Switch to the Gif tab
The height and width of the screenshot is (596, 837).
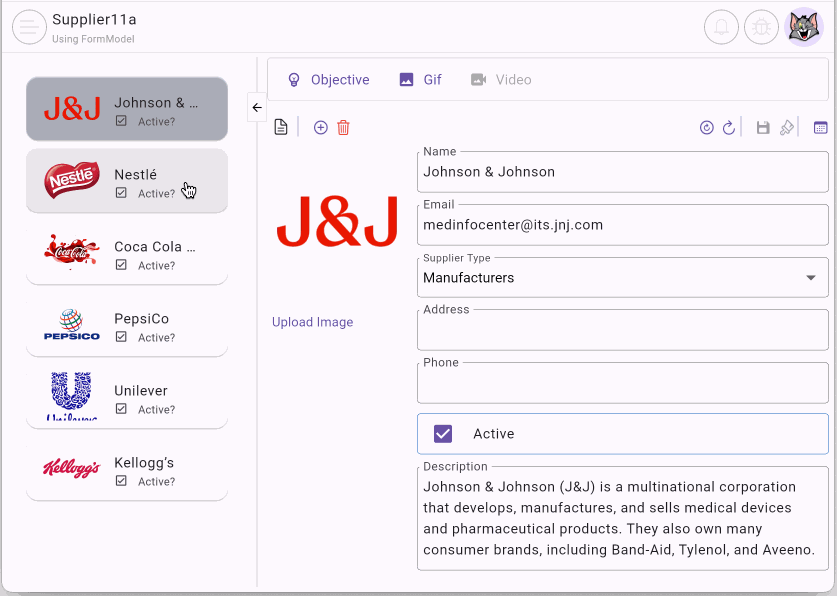pos(420,80)
